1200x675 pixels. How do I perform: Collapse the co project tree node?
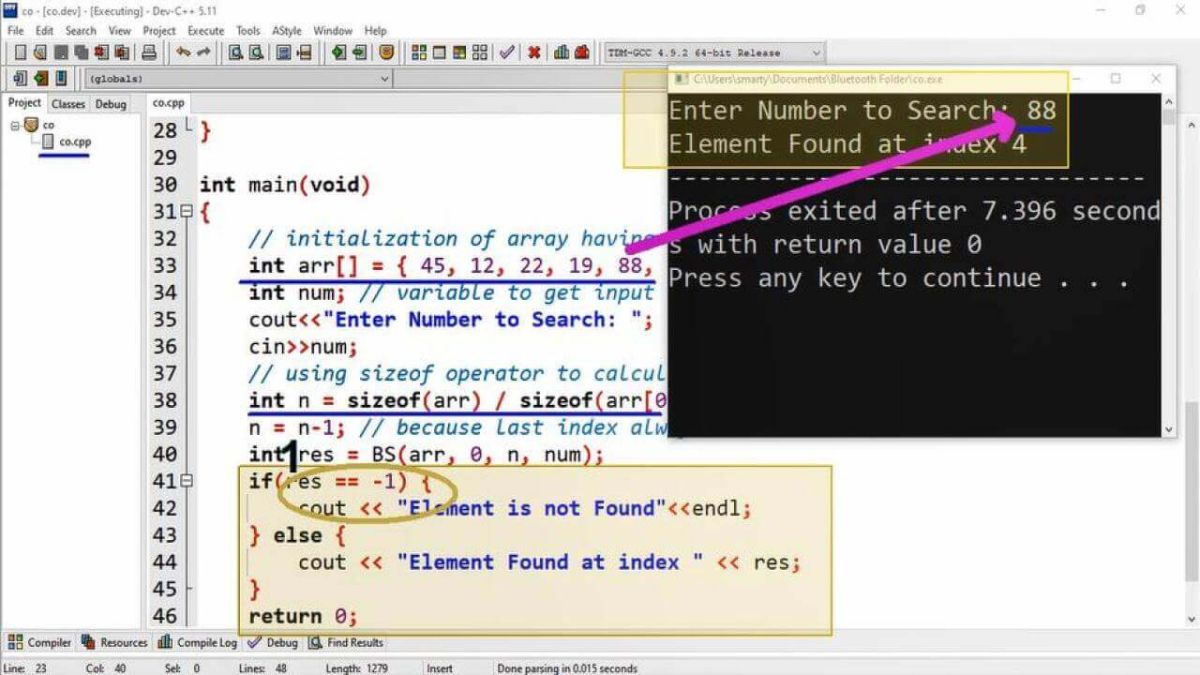tap(15, 125)
